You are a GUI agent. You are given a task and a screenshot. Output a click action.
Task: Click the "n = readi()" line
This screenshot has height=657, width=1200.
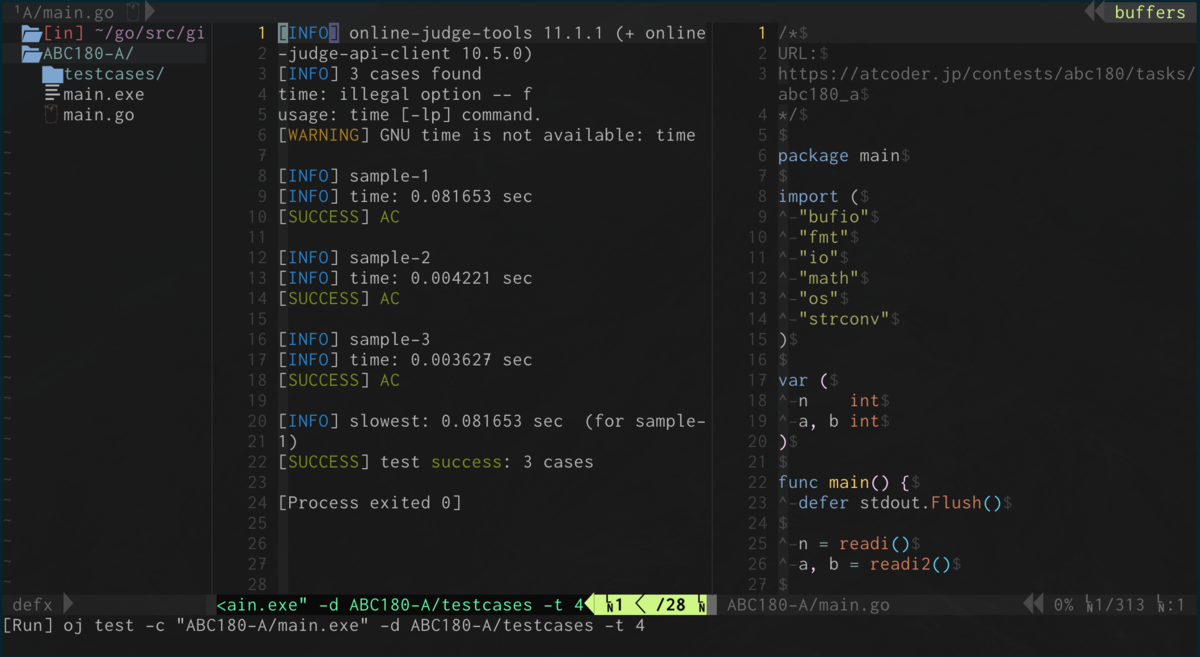pyautogui.click(x=854, y=544)
